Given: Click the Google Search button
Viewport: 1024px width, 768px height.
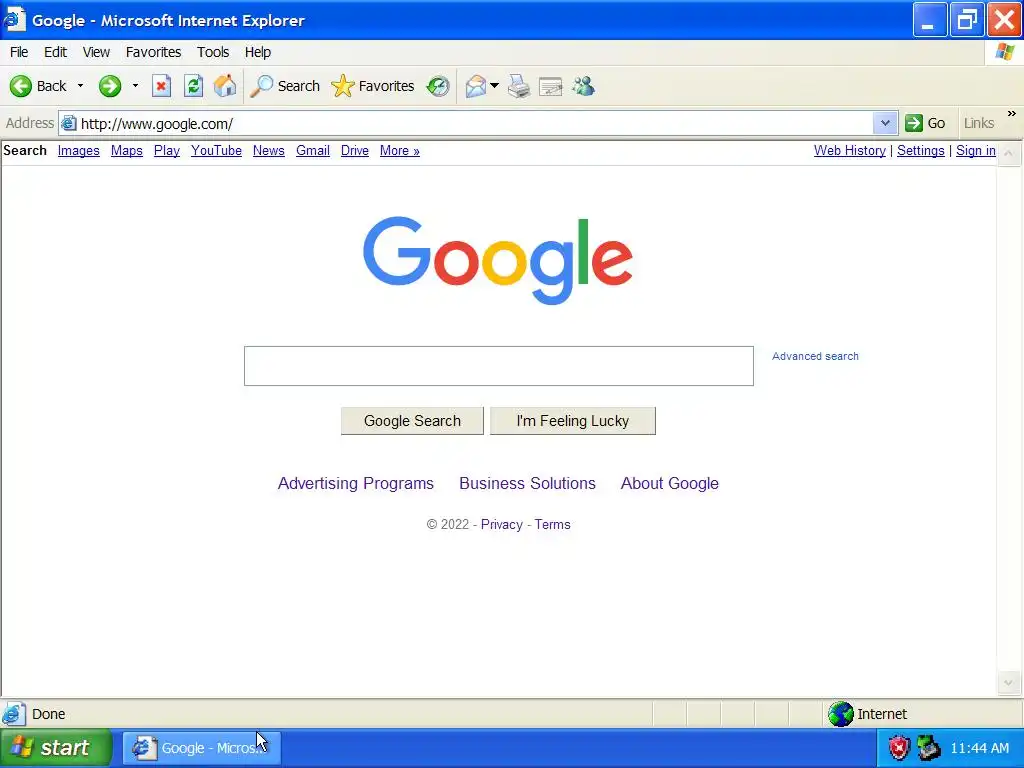Looking at the screenshot, I should coord(412,421).
